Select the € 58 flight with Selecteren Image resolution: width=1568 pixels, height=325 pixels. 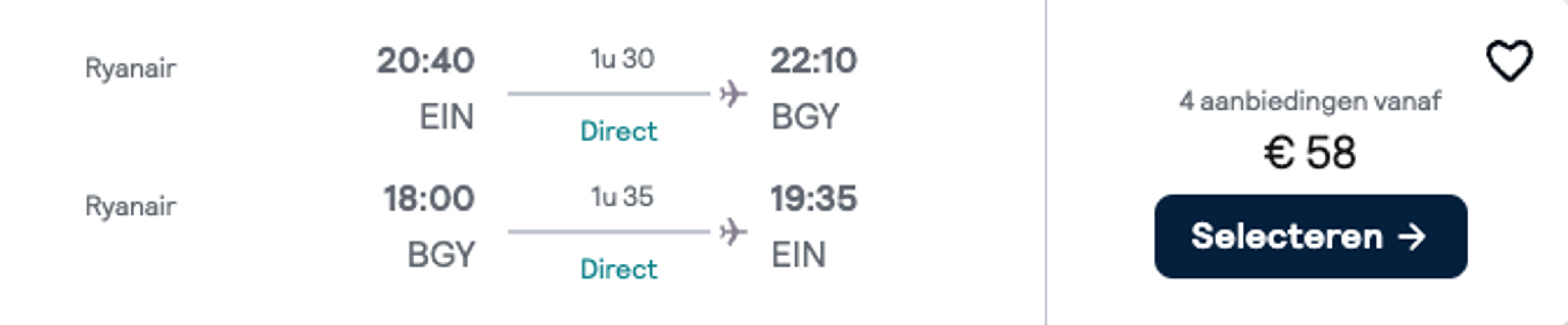point(1310,237)
